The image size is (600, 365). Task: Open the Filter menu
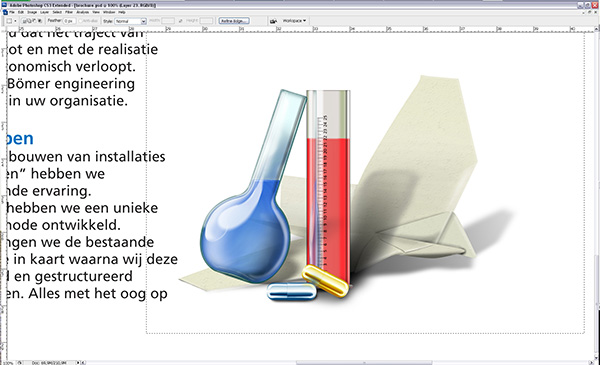pyautogui.click(x=69, y=12)
